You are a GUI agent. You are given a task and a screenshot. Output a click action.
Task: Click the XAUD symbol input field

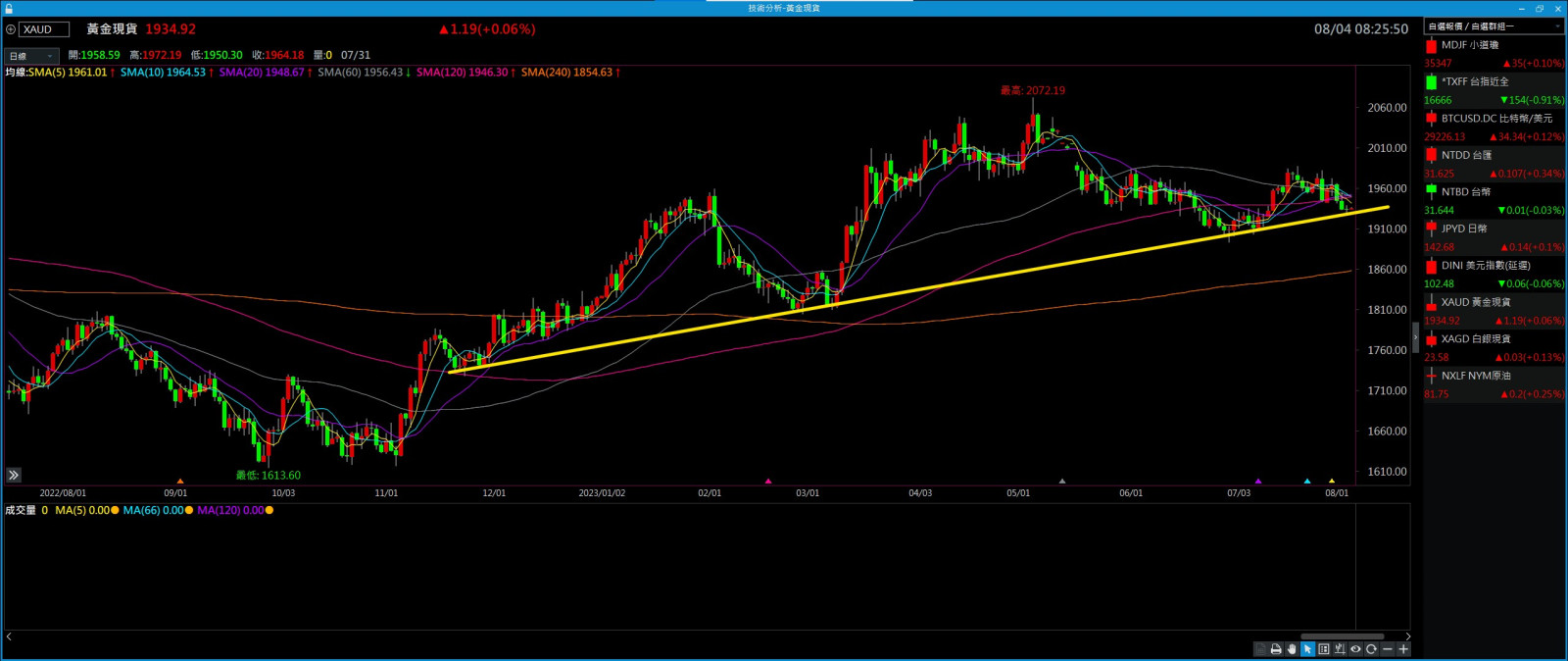tap(44, 29)
